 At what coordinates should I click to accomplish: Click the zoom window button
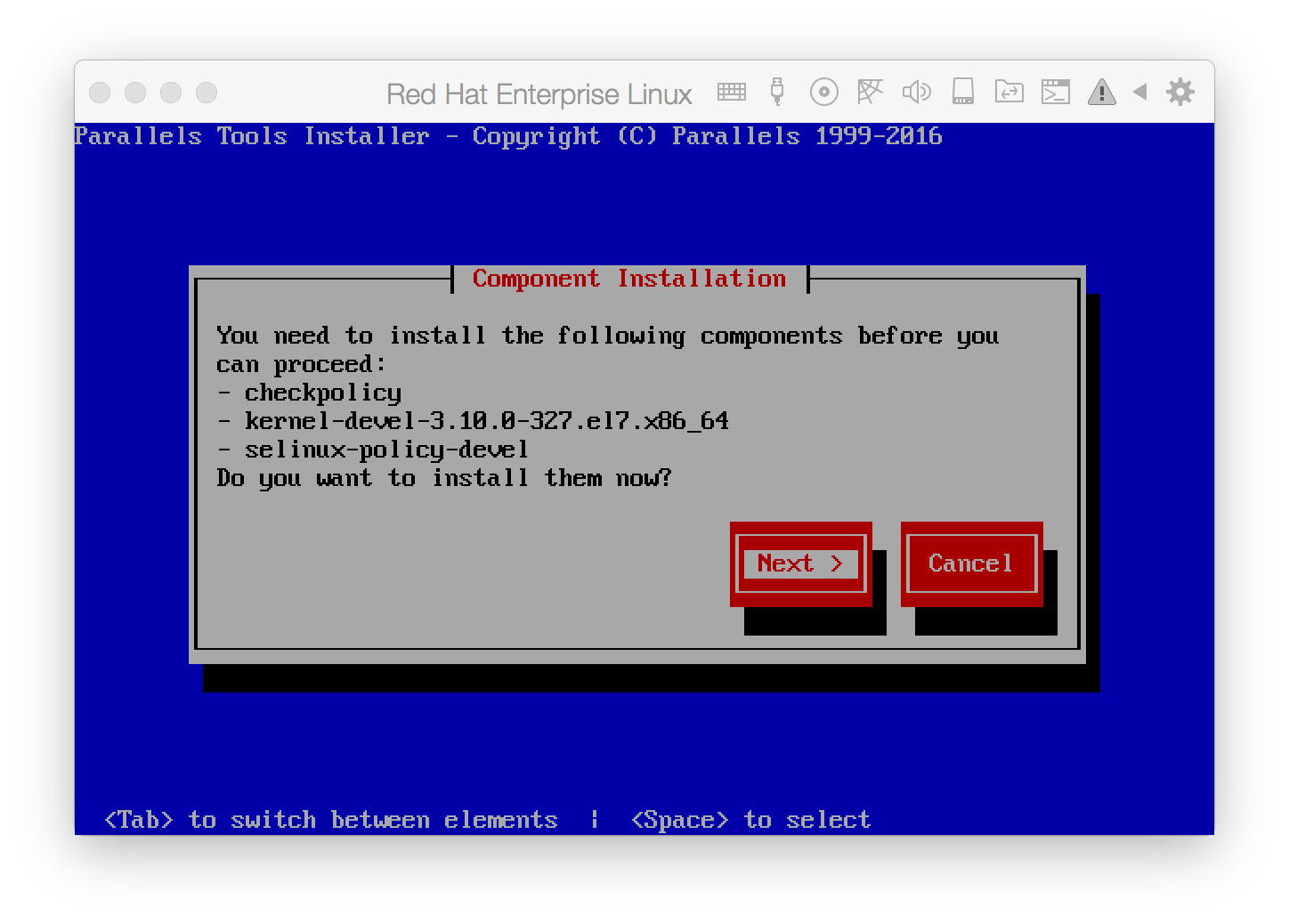click(x=171, y=93)
